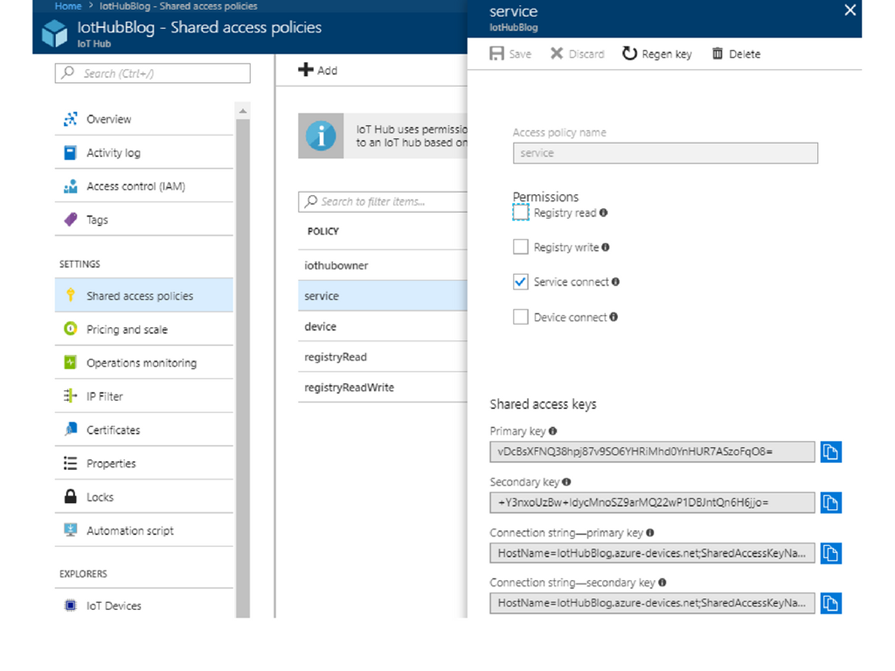Click the Pricing and scale icon
895x671 pixels.
70,329
